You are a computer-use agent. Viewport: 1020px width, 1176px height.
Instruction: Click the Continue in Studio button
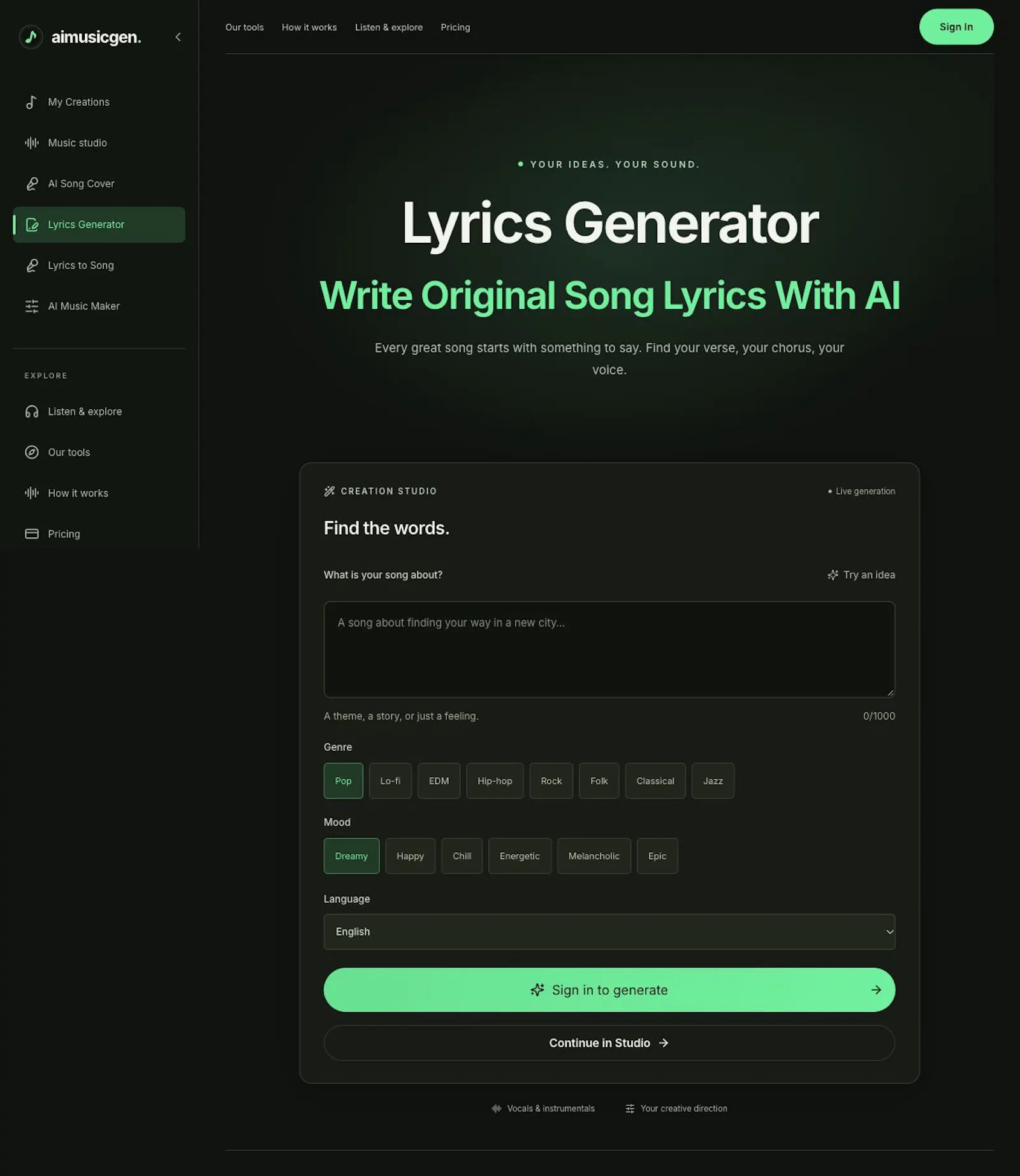coord(609,1043)
